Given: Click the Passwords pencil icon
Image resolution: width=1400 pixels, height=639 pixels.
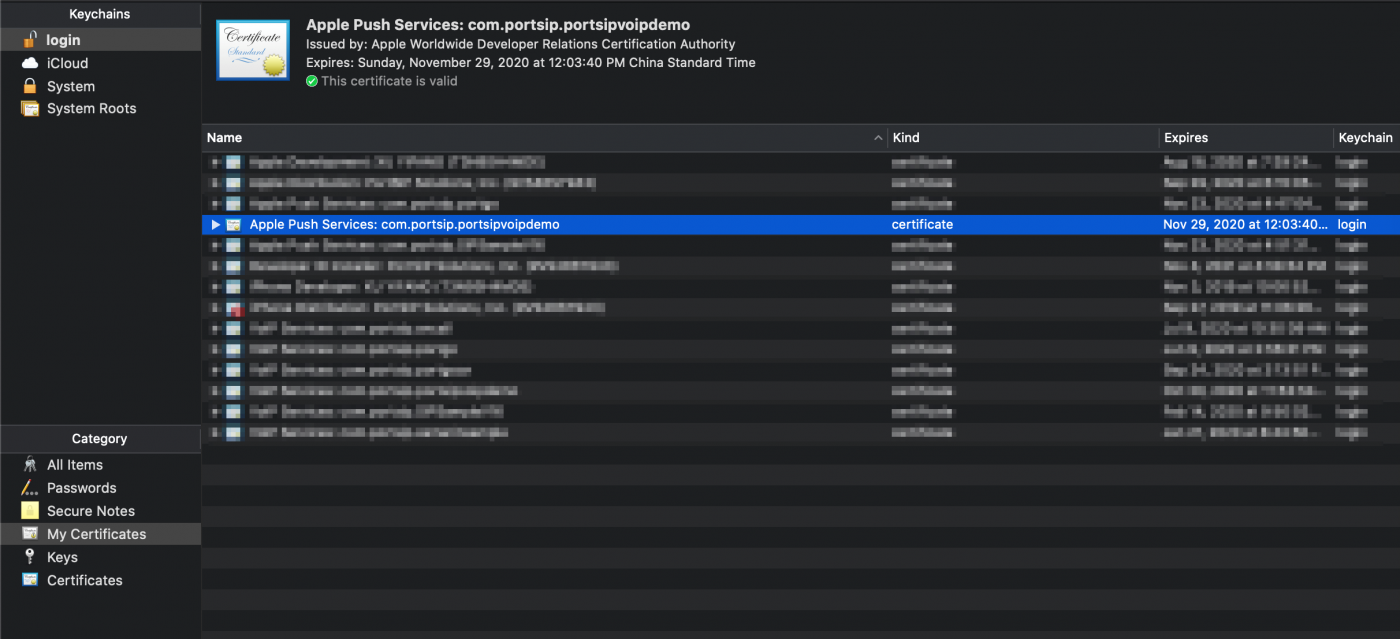Looking at the screenshot, I should tap(30, 488).
